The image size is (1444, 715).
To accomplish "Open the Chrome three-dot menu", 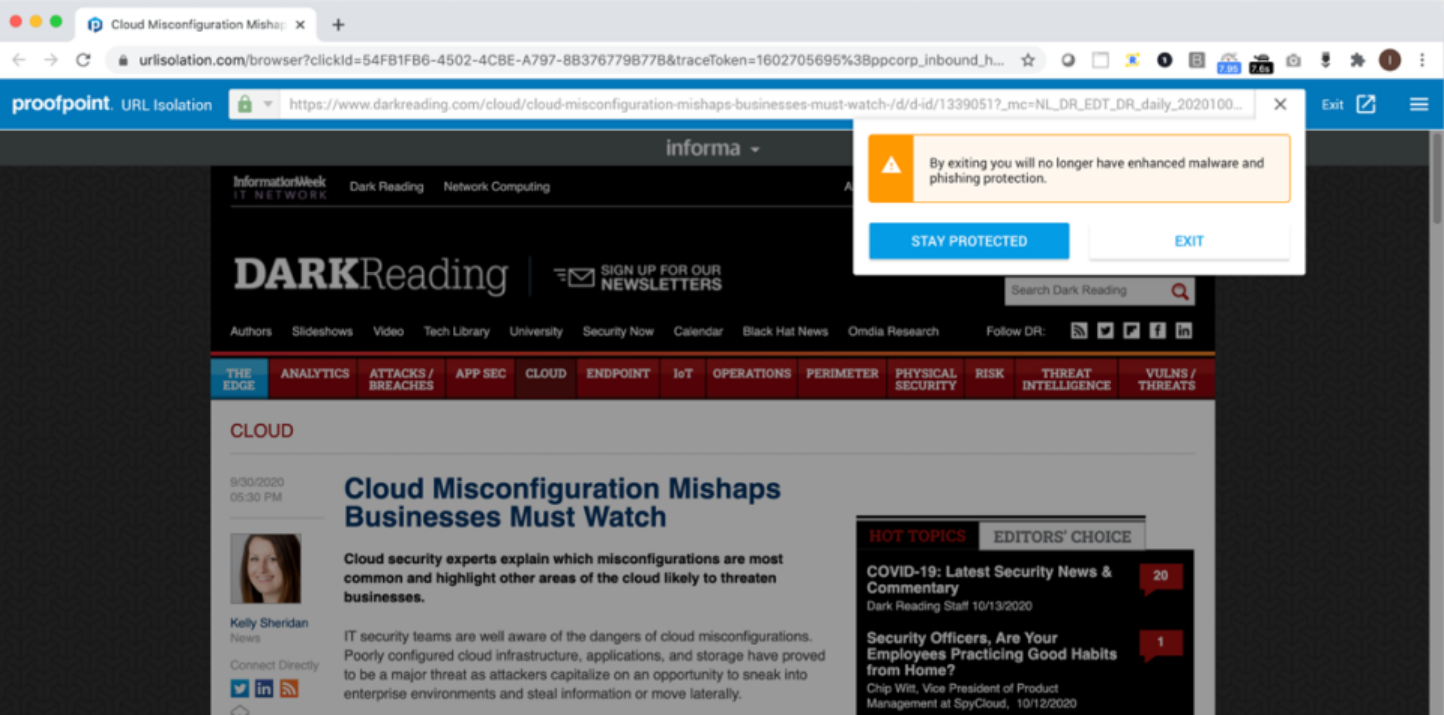I will pos(1422,60).
